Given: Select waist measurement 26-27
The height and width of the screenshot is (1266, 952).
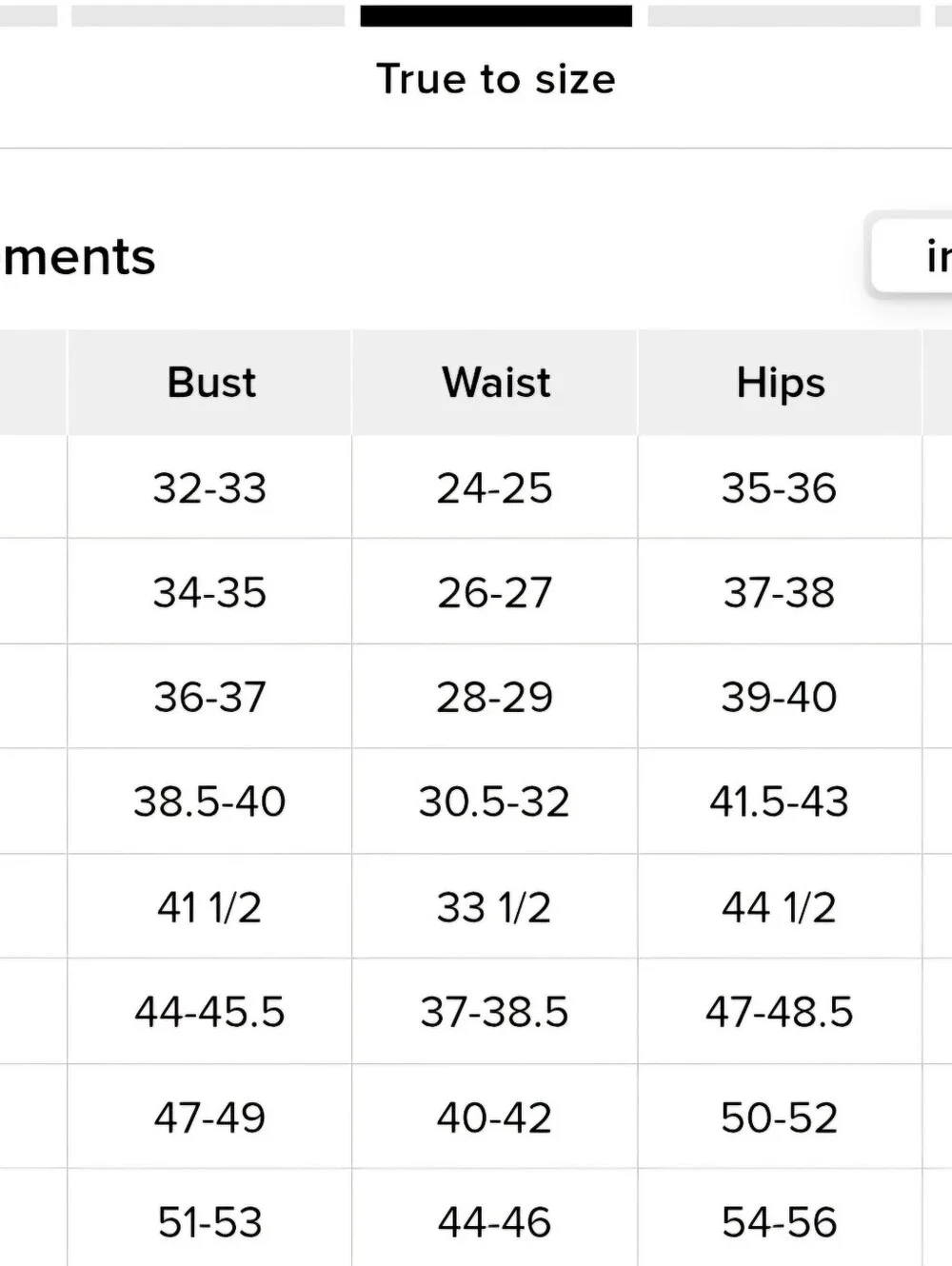Looking at the screenshot, I should [x=495, y=593].
